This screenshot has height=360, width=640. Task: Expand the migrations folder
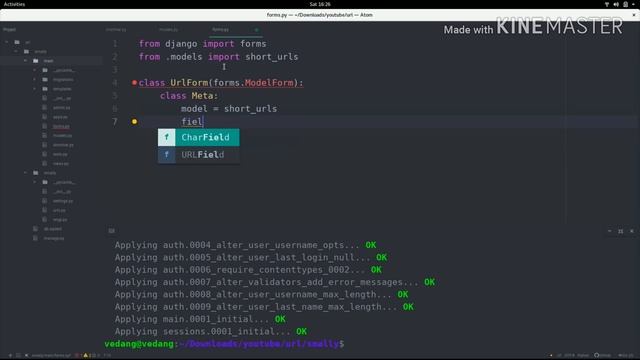35,80
